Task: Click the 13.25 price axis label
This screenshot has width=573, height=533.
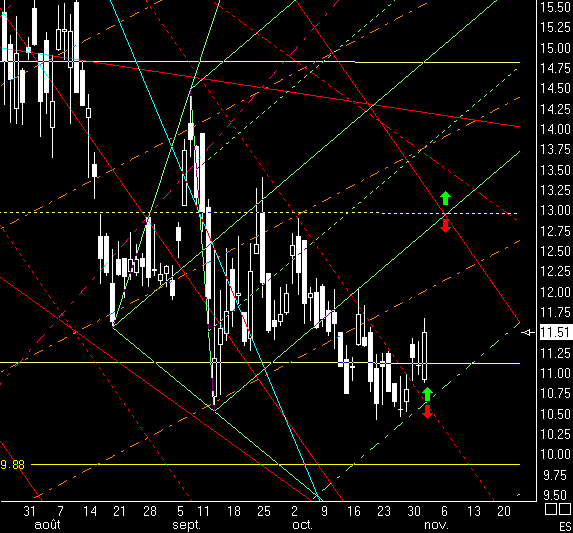Action: click(x=555, y=190)
